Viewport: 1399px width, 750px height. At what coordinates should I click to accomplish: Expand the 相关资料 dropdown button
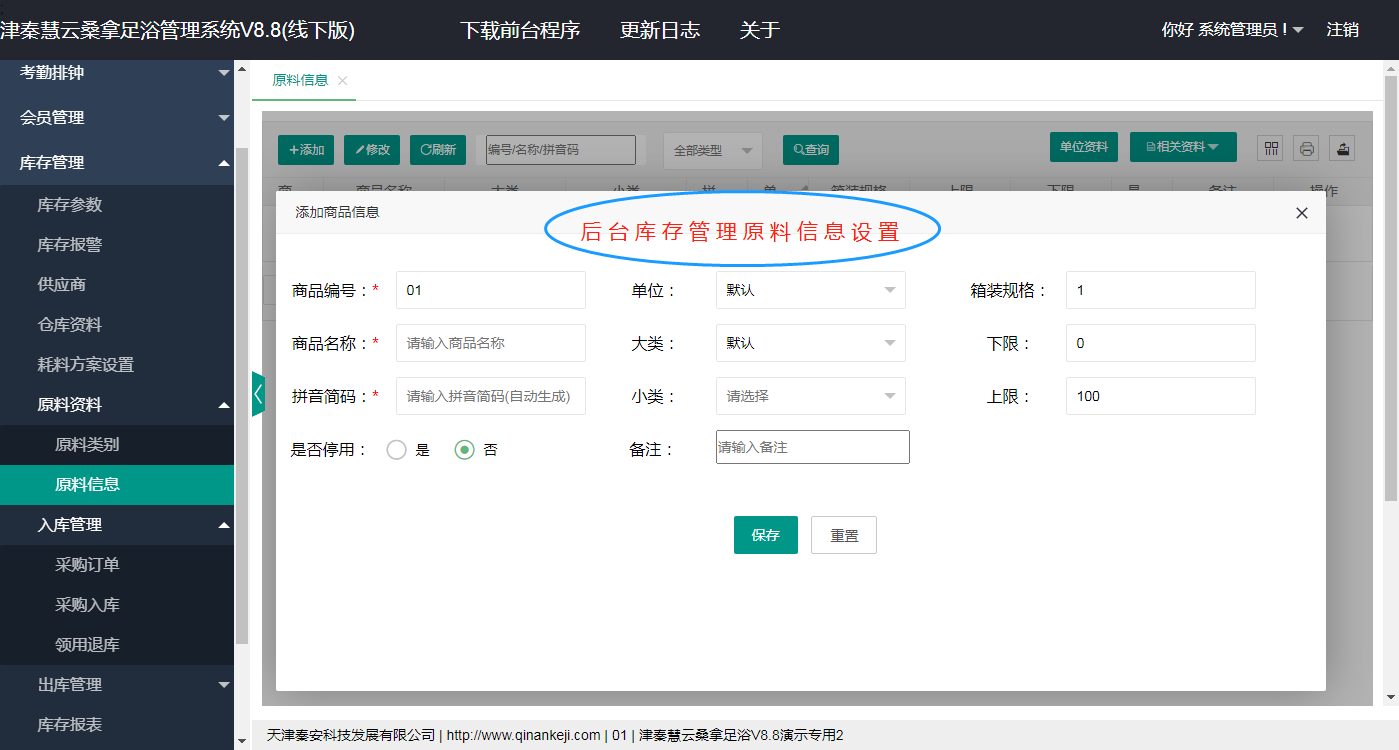tap(1183, 147)
